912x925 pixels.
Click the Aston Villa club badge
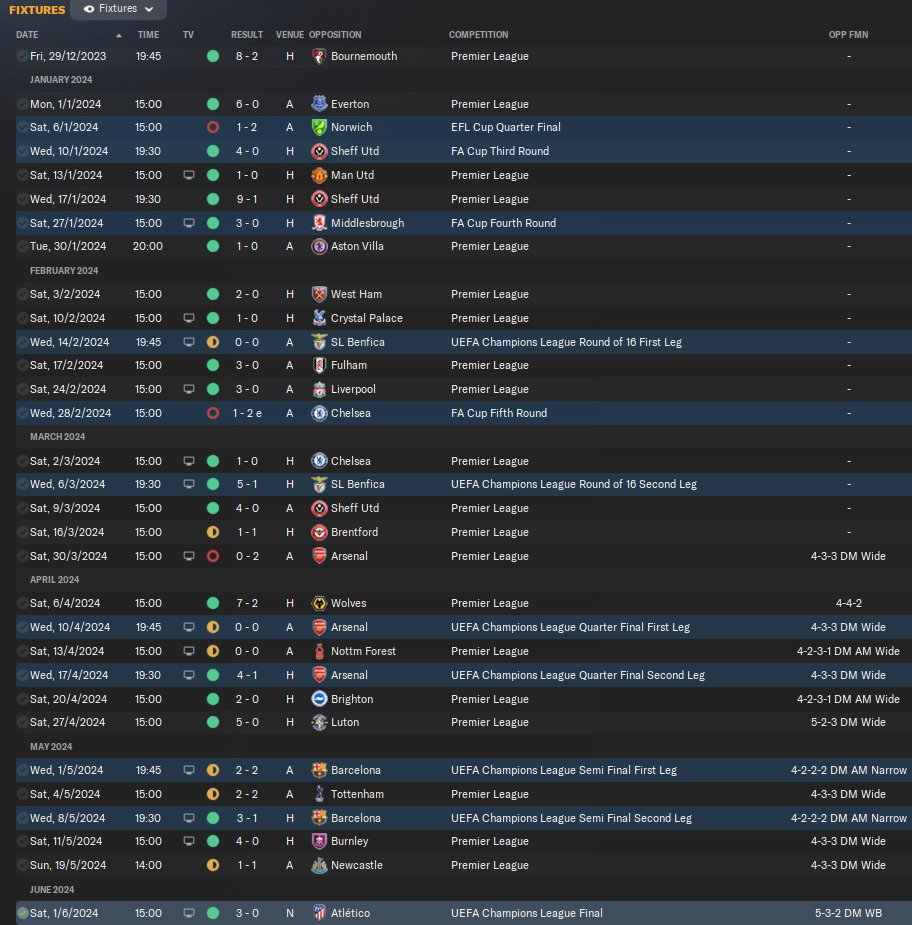click(x=319, y=246)
